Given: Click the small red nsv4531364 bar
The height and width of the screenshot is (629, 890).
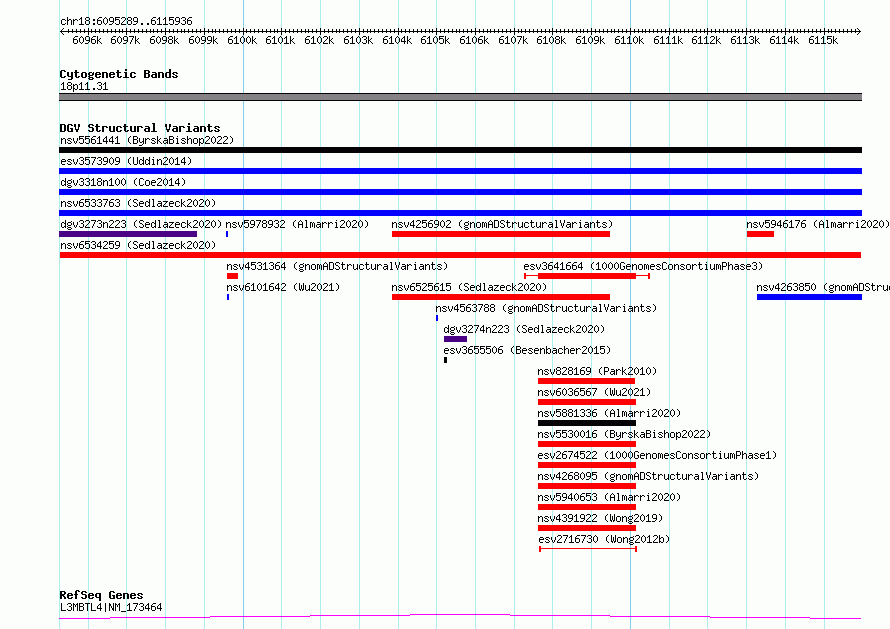Looking at the screenshot, I should click(x=232, y=276).
